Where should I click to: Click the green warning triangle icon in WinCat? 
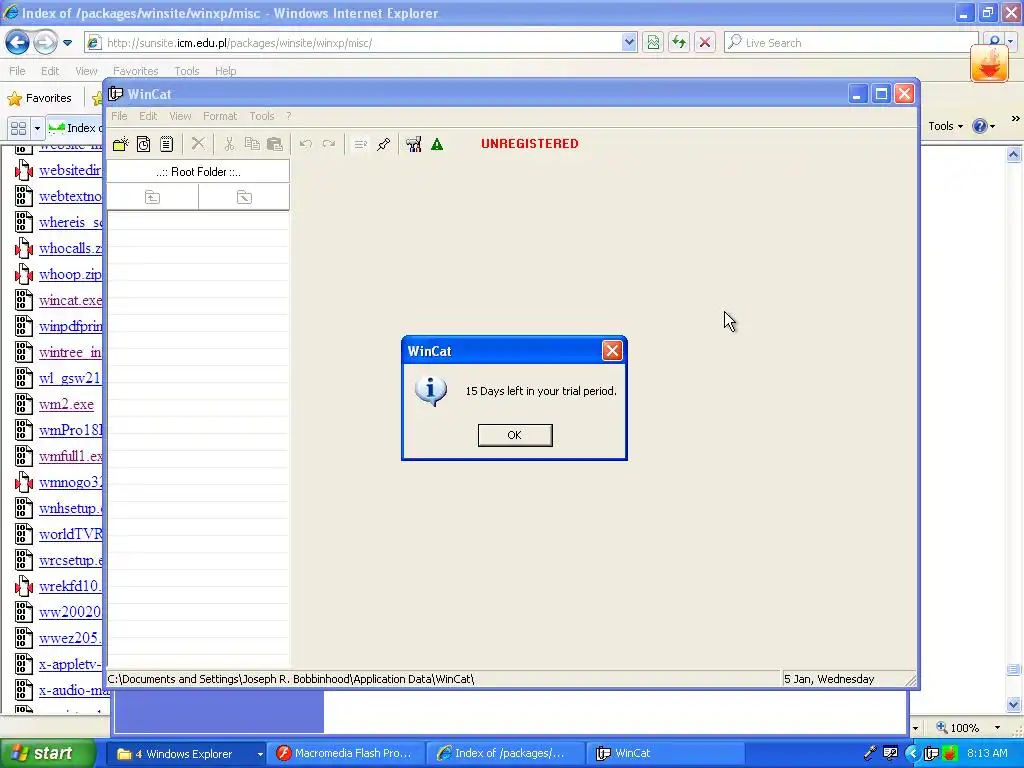coord(437,144)
